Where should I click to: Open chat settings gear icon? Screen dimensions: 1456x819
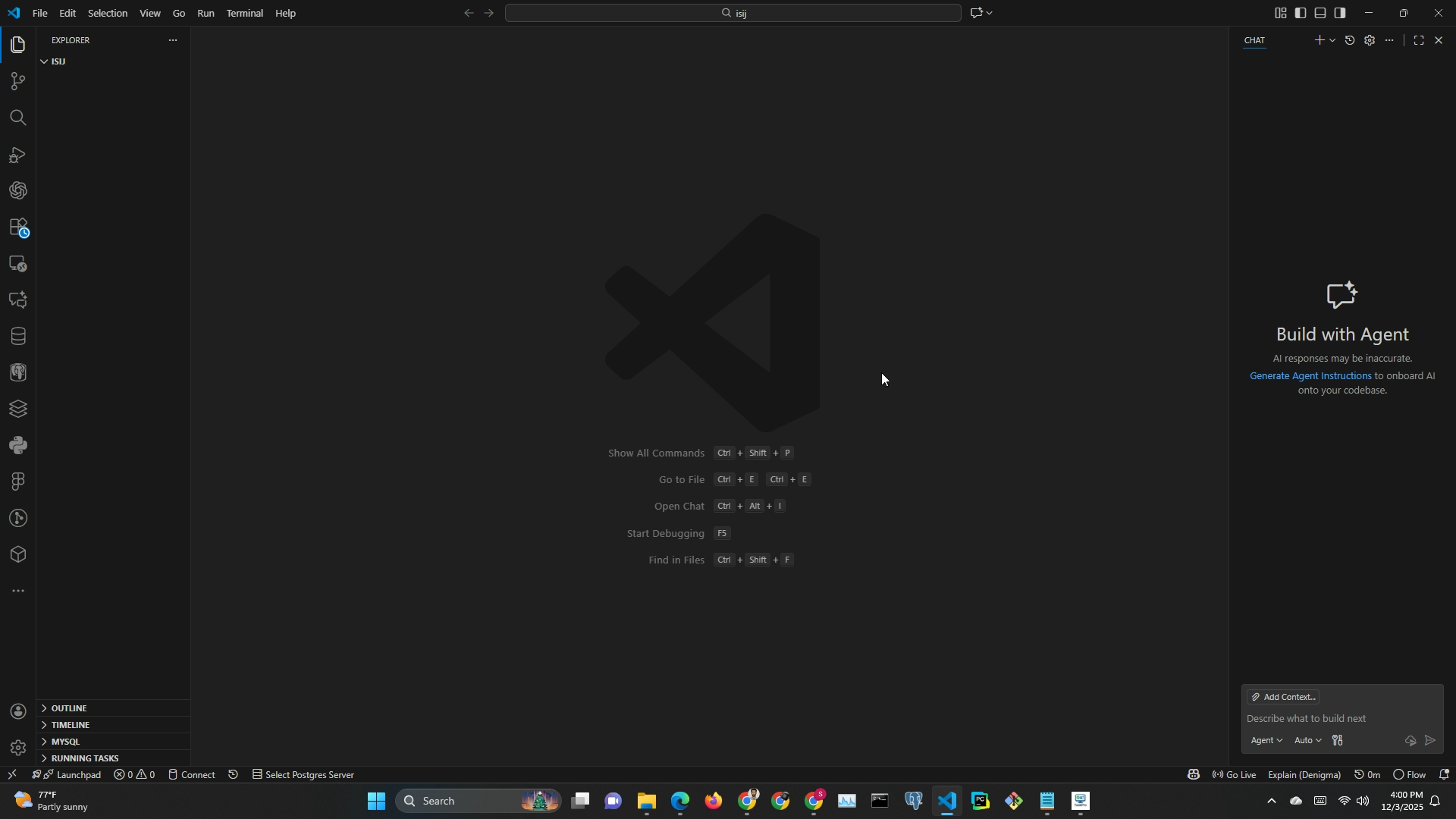(x=1370, y=40)
